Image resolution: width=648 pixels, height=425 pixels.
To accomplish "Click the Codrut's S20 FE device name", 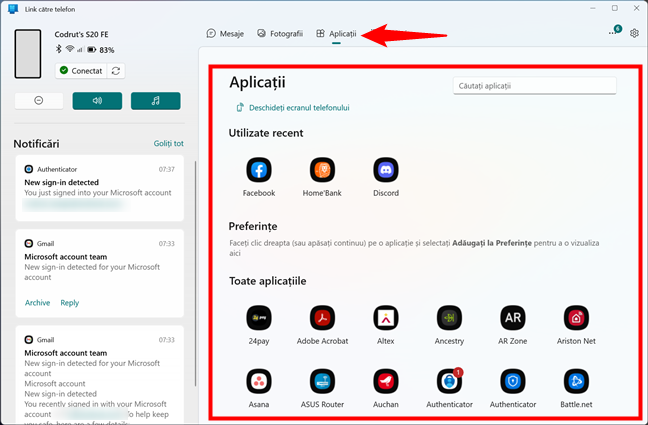I will coord(81,34).
